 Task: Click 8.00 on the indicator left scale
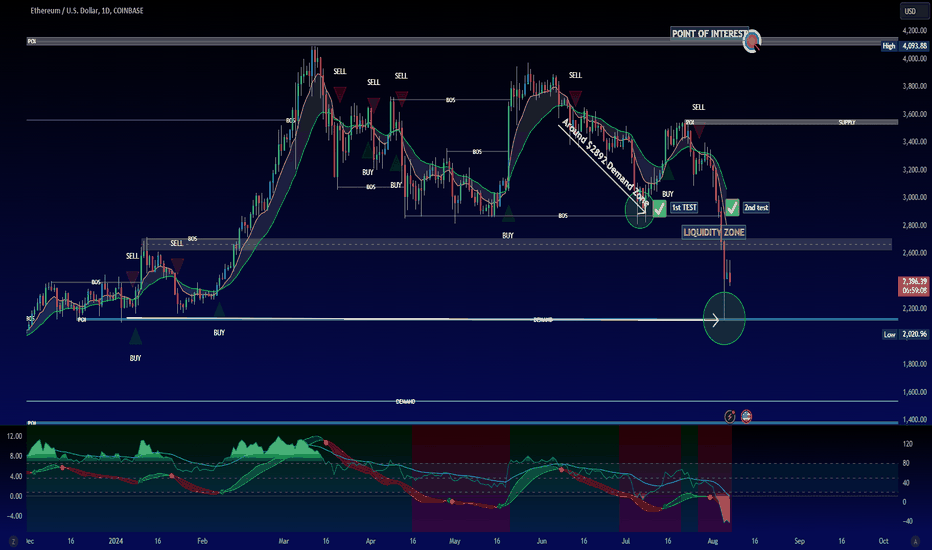tap(16, 456)
